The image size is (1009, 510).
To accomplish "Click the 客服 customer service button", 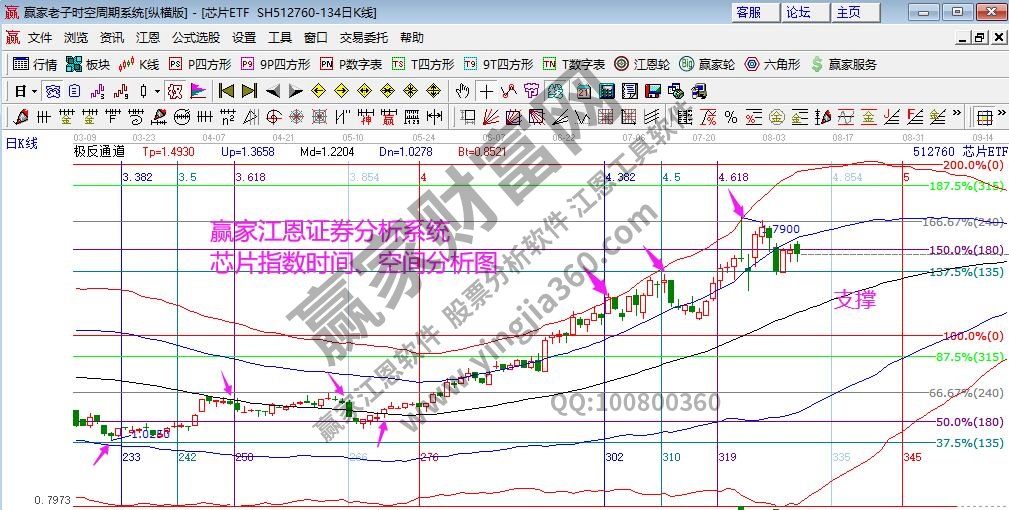I will pyautogui.click(x=749, y=12).
